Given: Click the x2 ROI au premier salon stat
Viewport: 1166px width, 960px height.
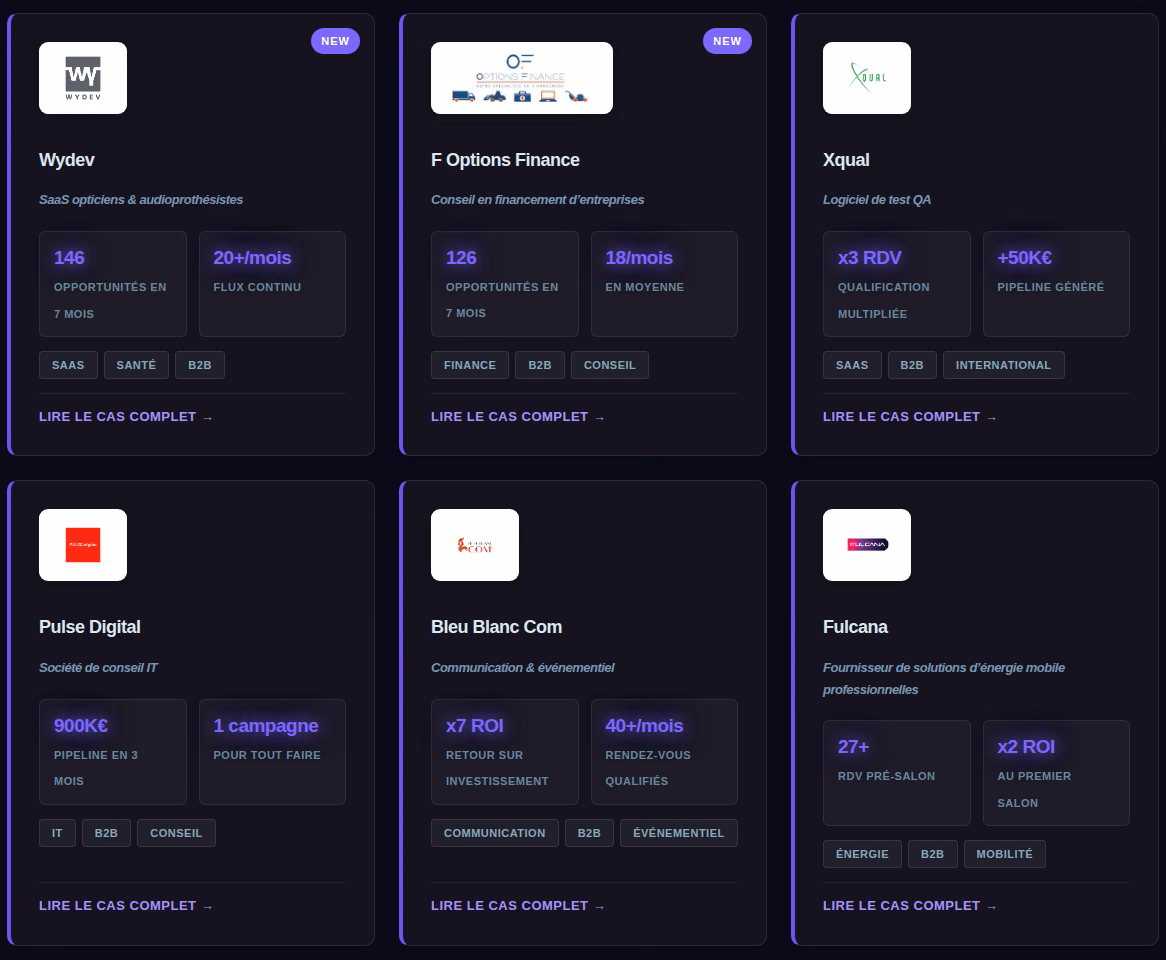Looking at the screenshot, I should point(1056,773).
